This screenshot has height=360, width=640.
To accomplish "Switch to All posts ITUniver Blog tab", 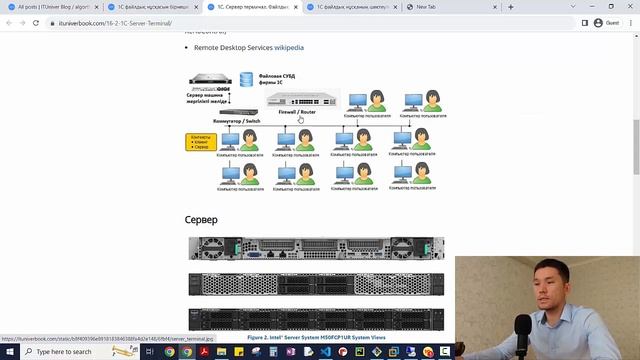I will [x=52, y=7].
